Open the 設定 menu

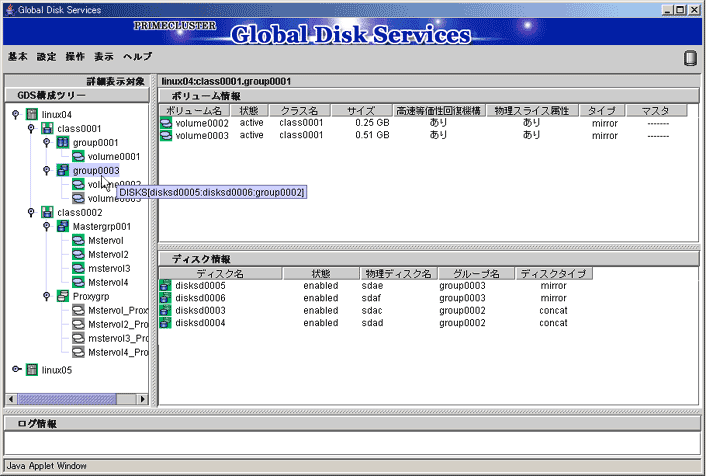click(46, 56)
